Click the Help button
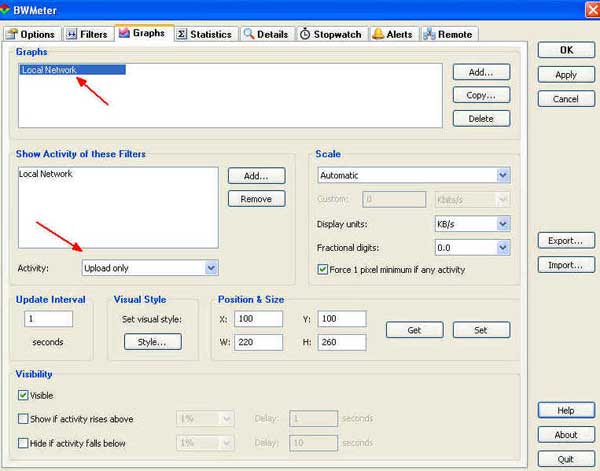This screenshot has height=471, width=600. coord(566,410)
